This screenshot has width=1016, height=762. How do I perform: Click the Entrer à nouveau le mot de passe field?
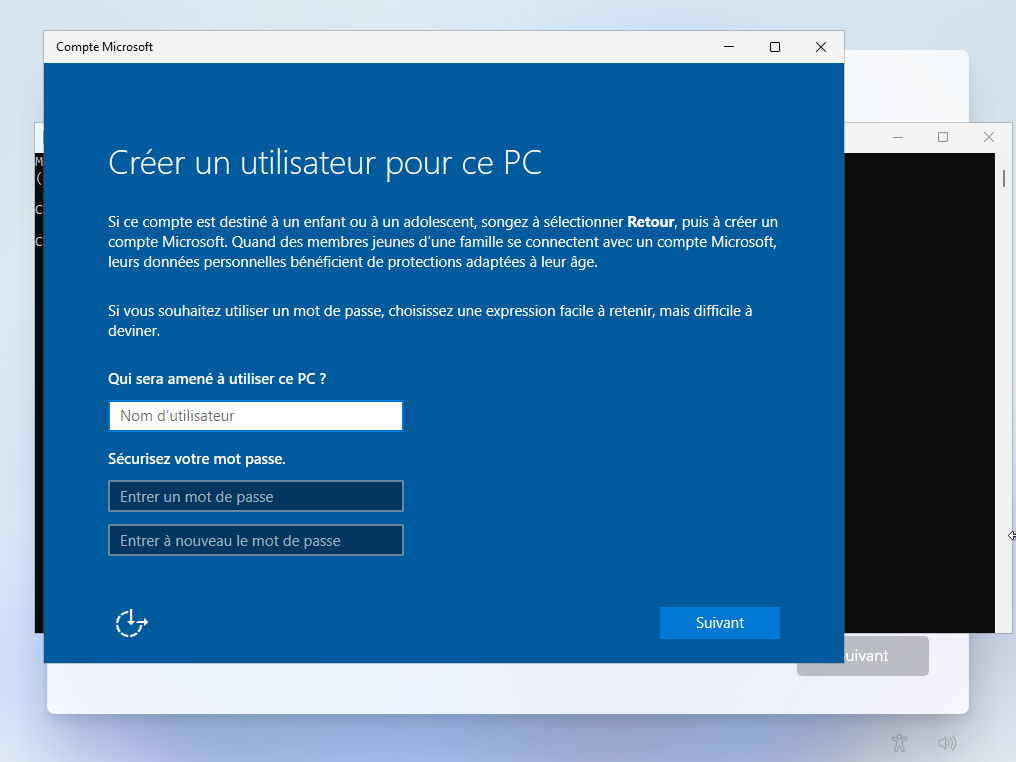click(255, 540)
